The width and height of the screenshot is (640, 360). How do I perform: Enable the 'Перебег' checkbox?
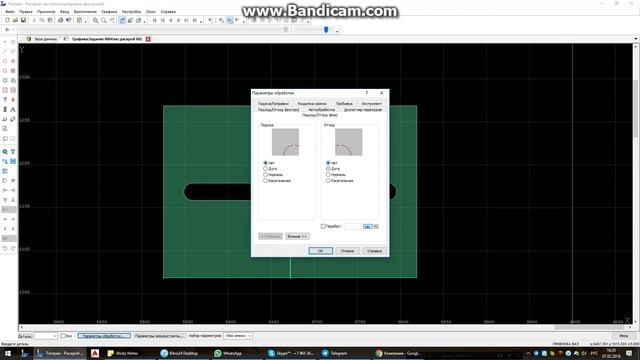(x=323, y=226)
